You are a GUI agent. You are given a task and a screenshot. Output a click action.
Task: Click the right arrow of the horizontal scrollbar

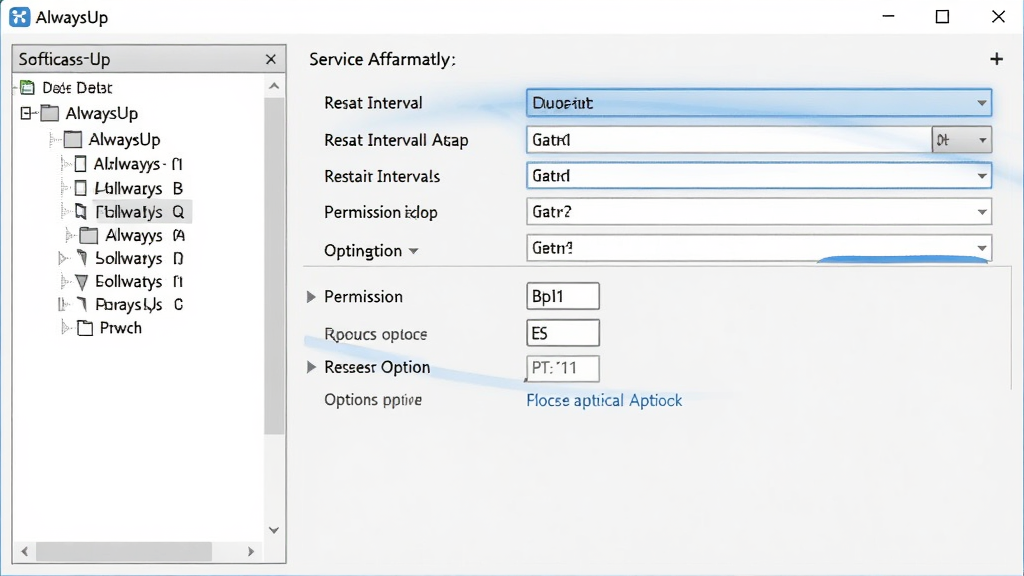[251, 552]
